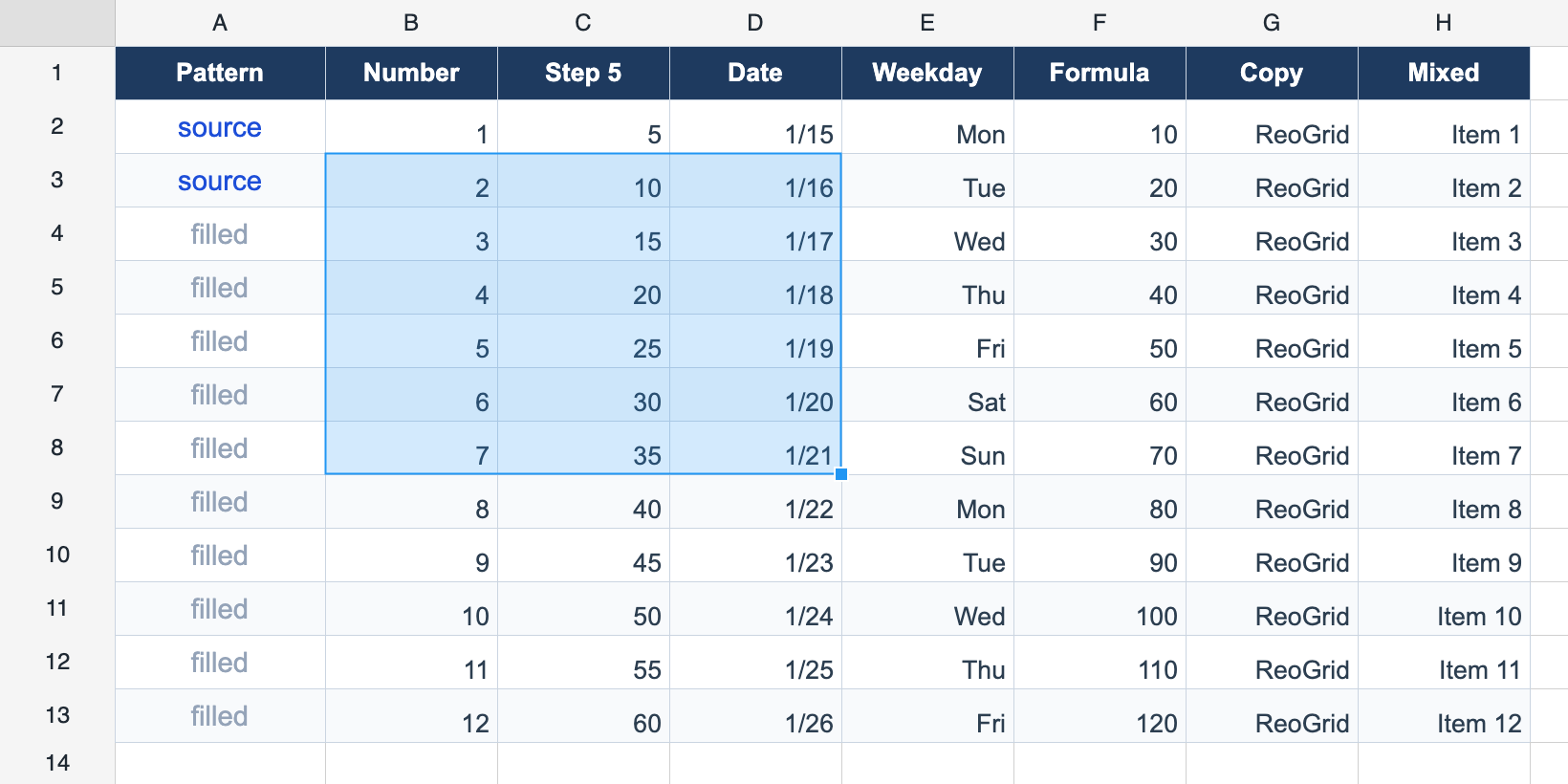Select the cell with date 1/22

click(755, 502)
